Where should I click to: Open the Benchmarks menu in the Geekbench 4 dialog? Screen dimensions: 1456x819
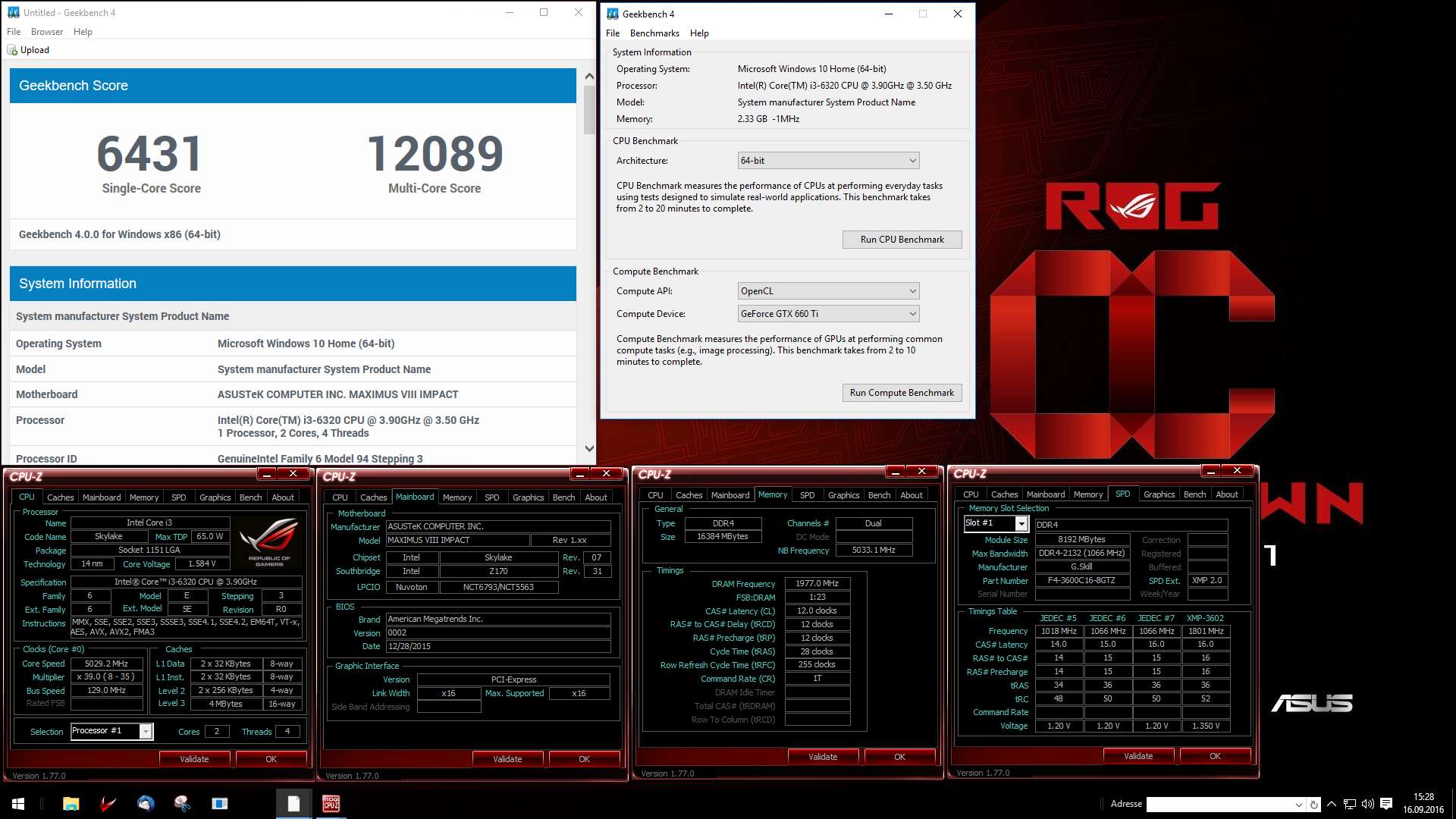pyautogui.click(x=654, y=33)
